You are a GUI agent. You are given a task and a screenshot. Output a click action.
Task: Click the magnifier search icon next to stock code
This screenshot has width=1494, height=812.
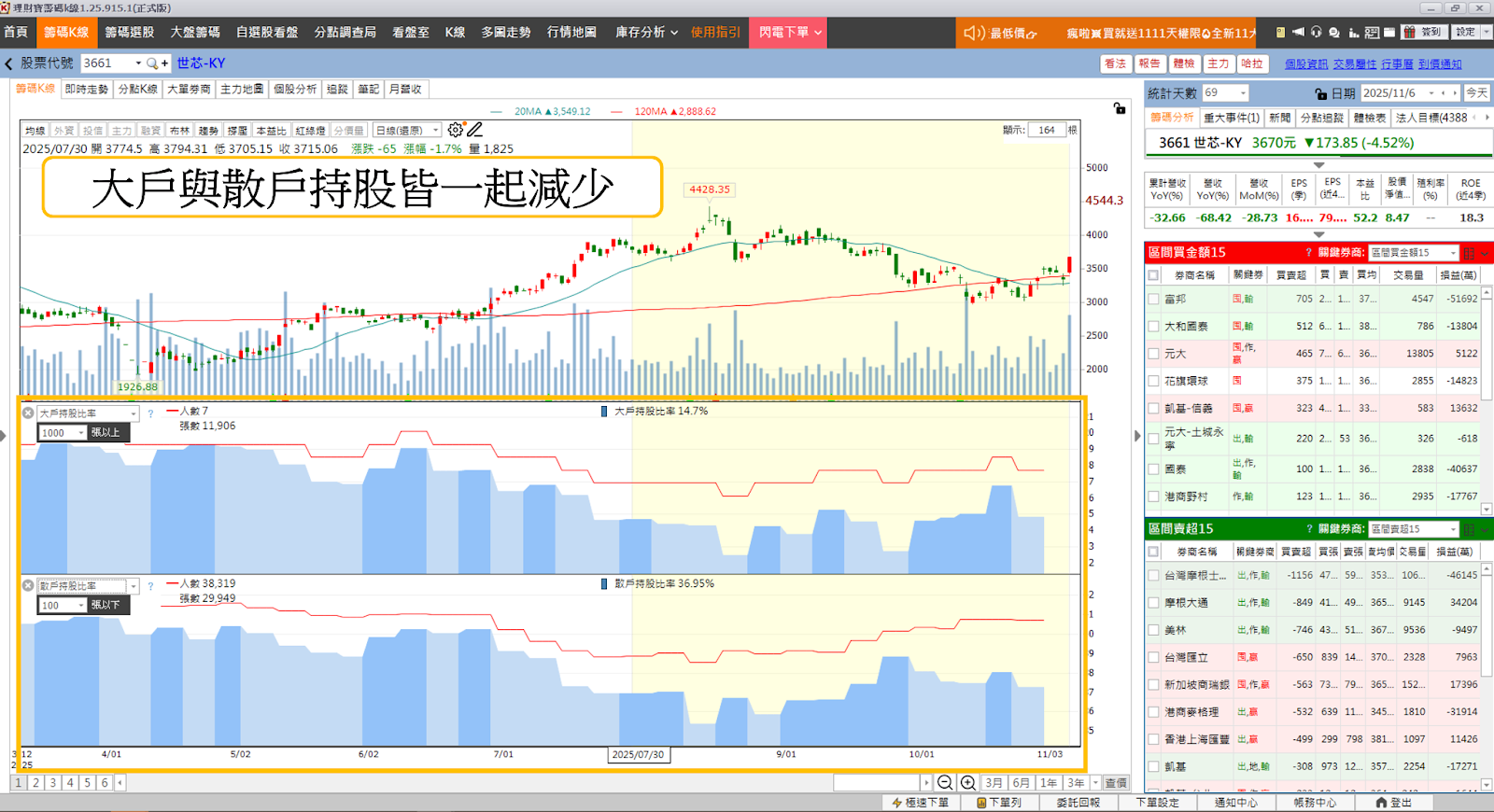pyautogui.click(x=151, y=63)
